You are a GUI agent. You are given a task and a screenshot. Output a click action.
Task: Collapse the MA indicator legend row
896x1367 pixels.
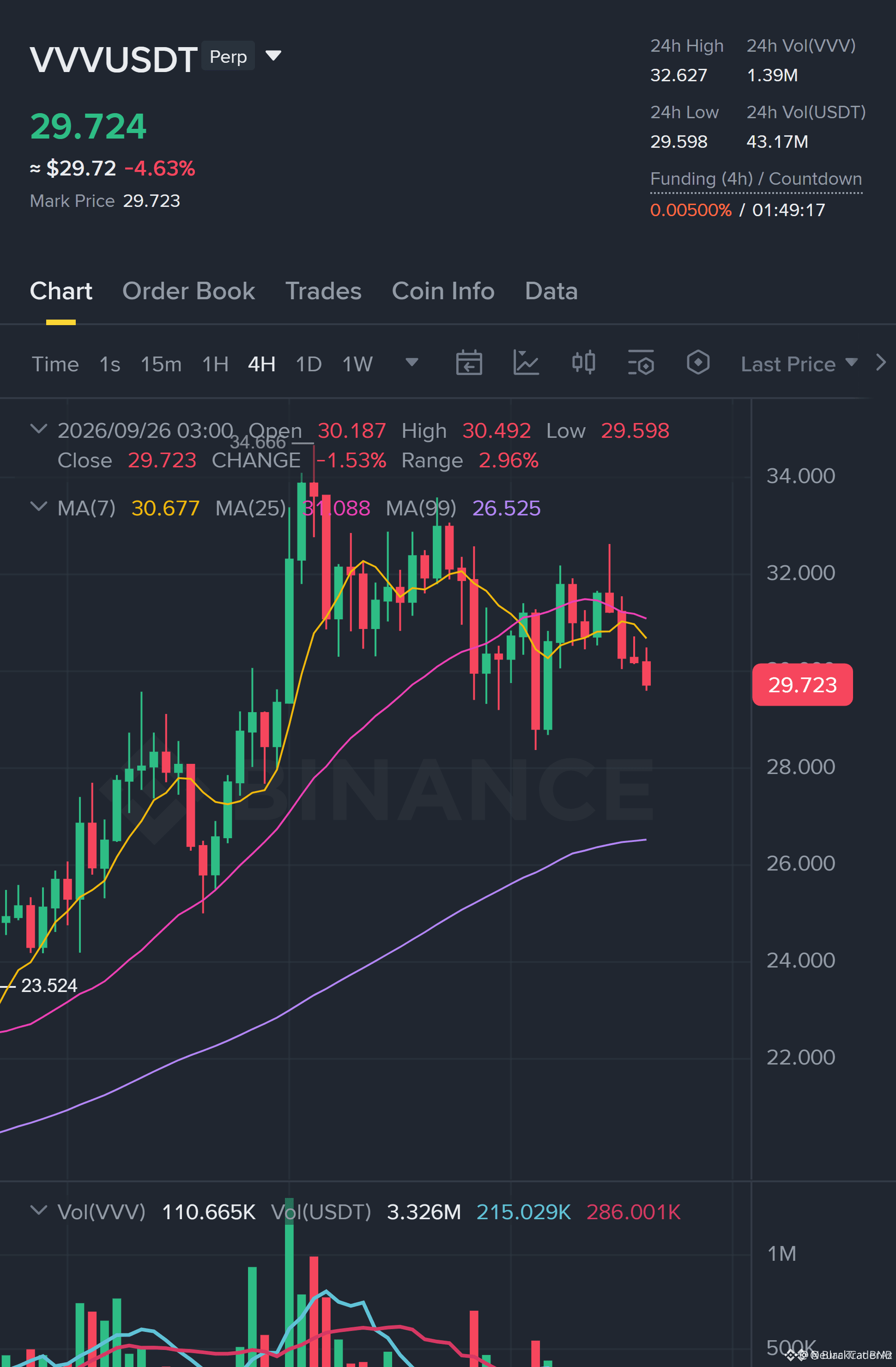(x=38, y=507)
